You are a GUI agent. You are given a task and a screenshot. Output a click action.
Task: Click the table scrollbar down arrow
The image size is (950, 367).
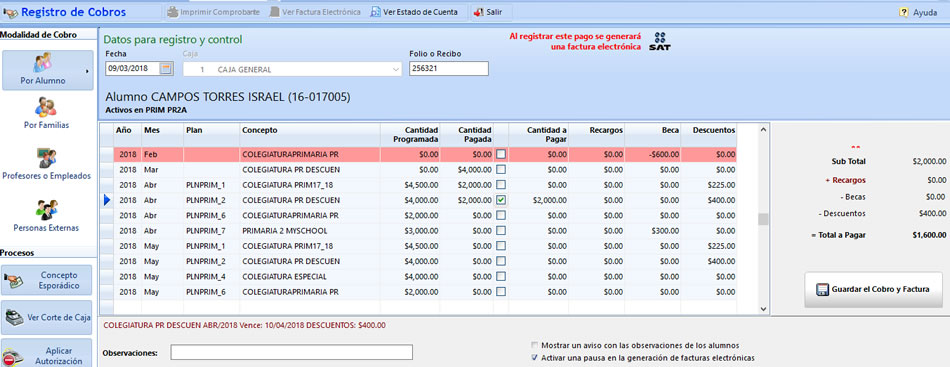763,309
